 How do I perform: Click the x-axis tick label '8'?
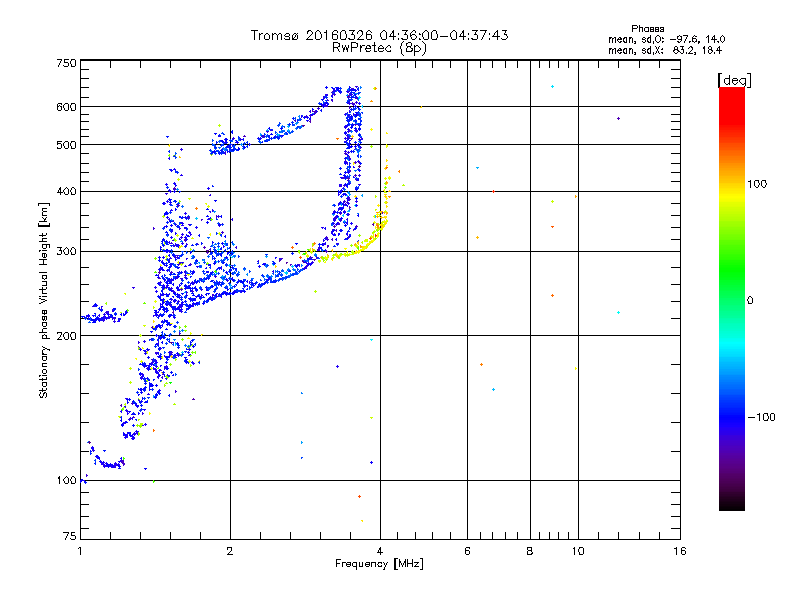pos(530,551)
